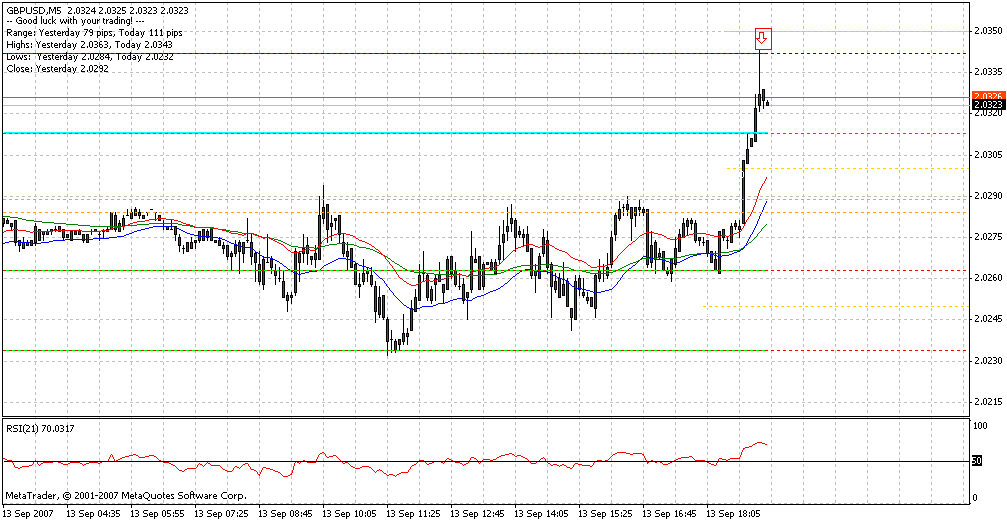Click the RSI scale value 0

pos(976,498)
